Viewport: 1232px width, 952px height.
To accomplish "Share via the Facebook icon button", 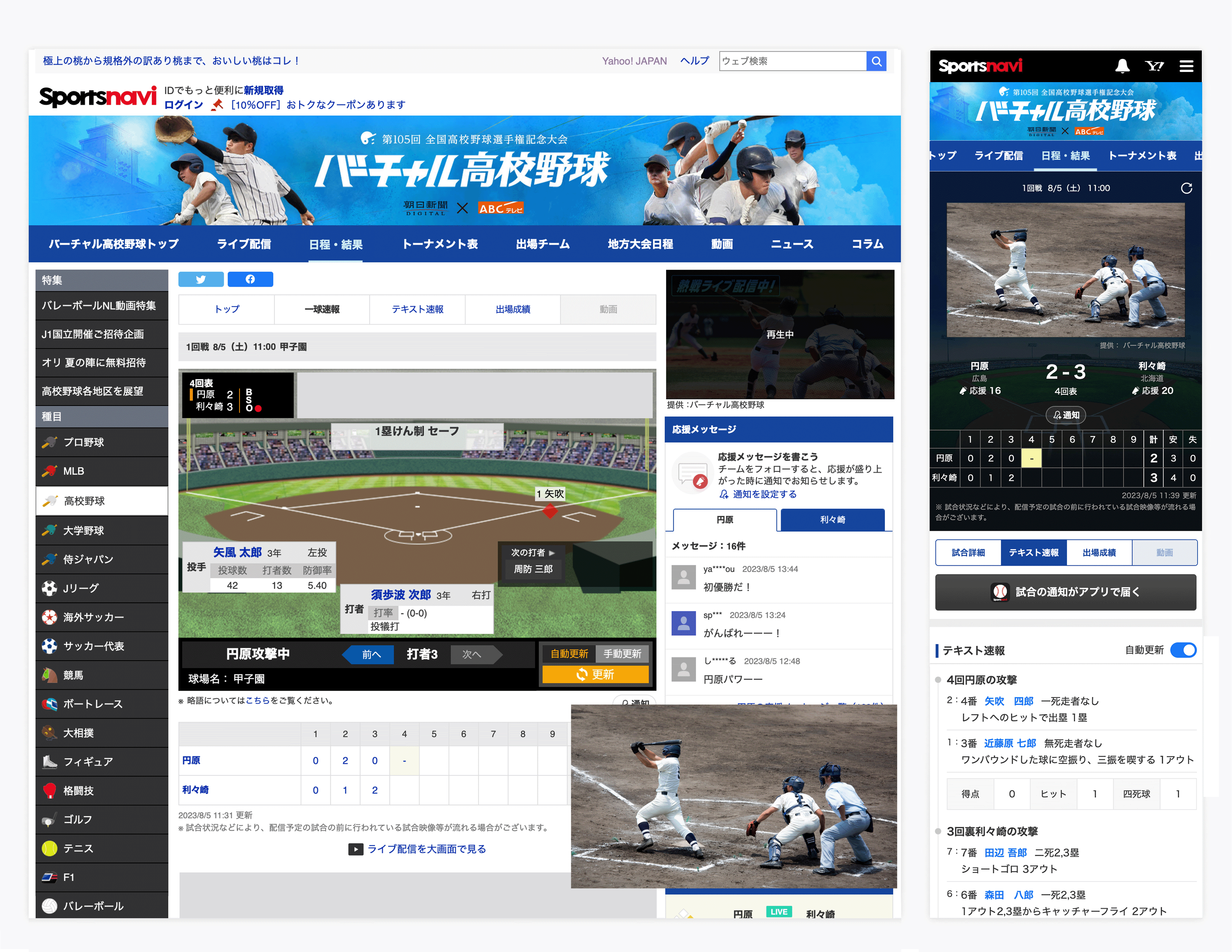I will [250, 279].
